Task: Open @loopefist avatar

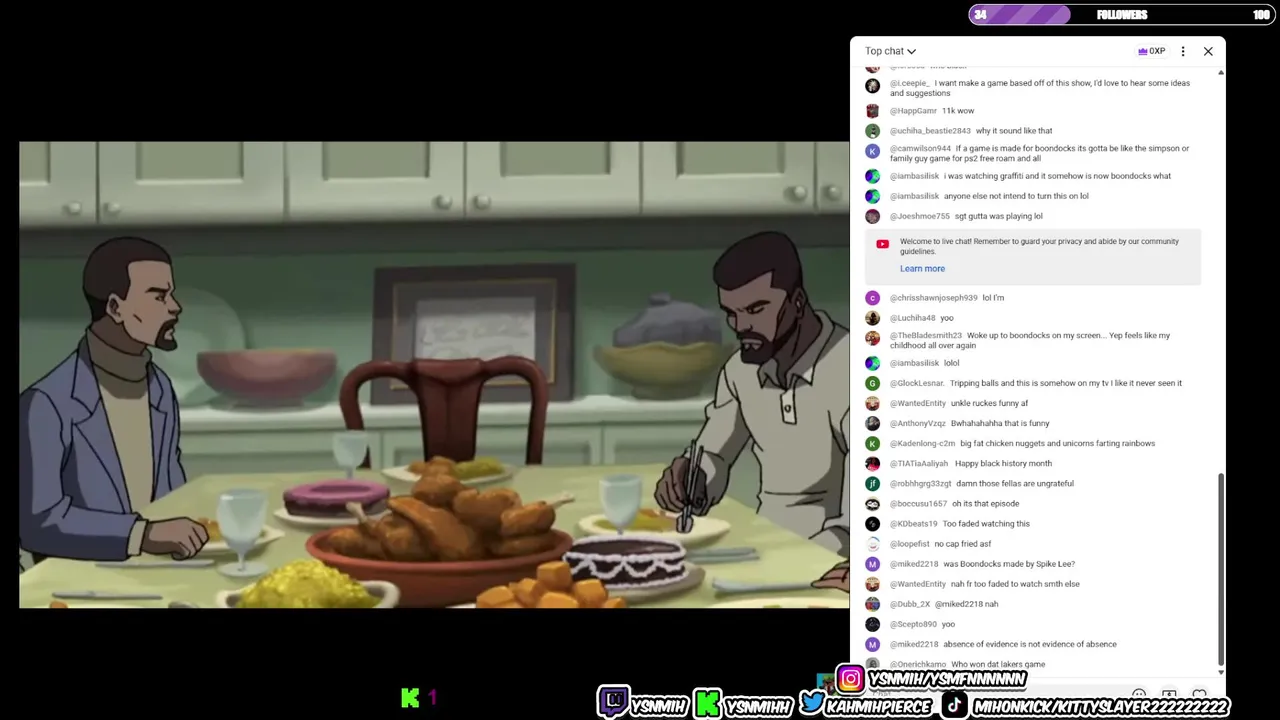Action: pos(872,544)
